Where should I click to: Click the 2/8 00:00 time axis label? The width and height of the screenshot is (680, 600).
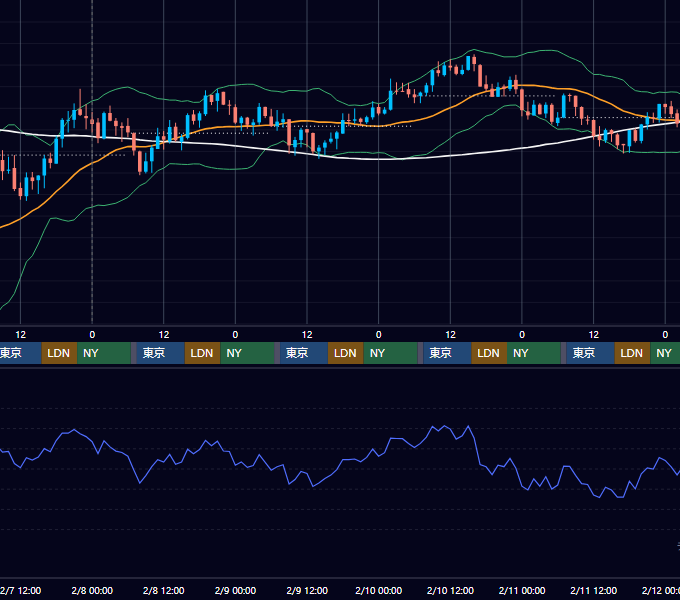tap(92, 590)
